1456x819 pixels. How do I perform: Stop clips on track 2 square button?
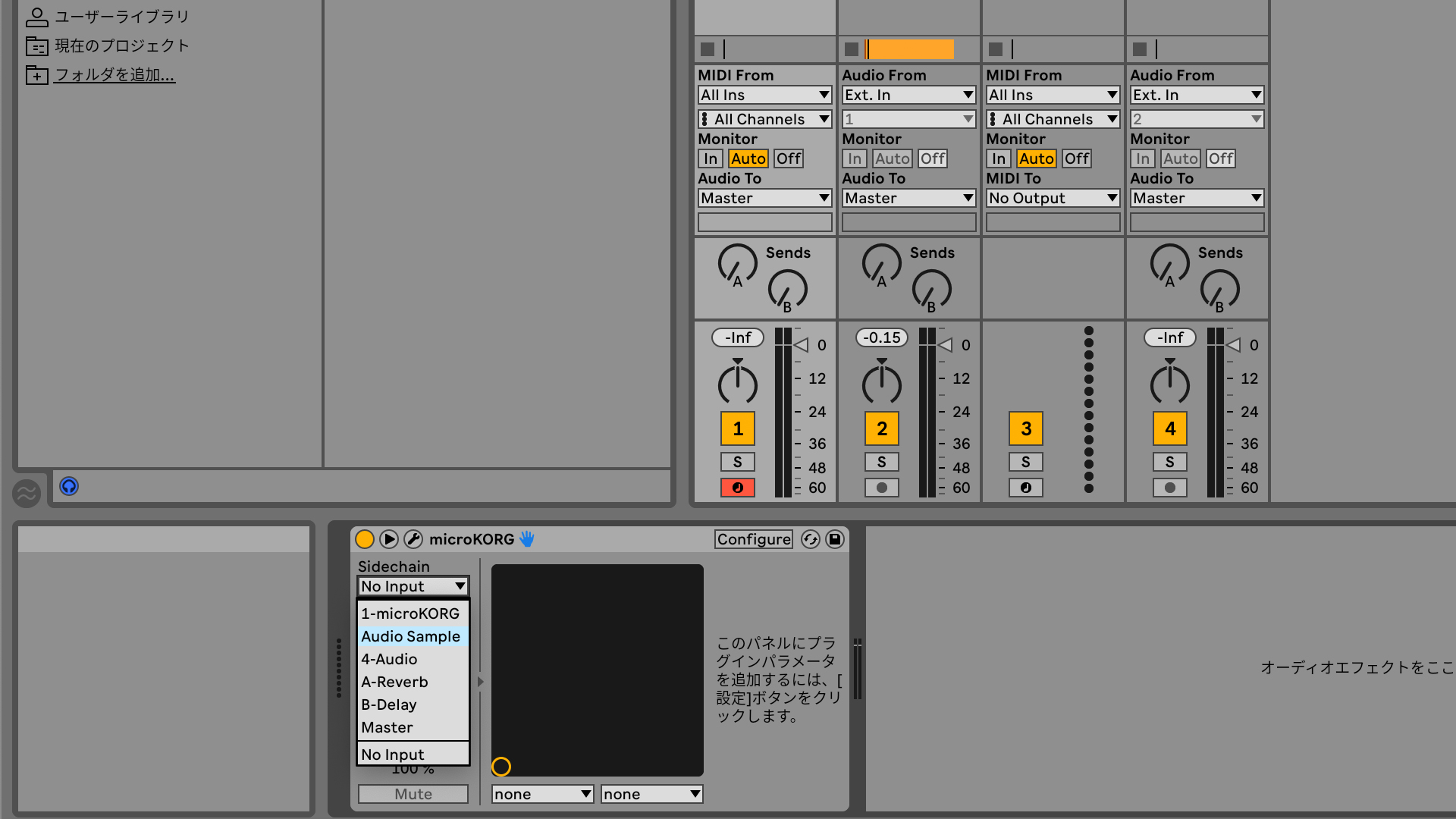pyautogui.click(x=852, y=49)
